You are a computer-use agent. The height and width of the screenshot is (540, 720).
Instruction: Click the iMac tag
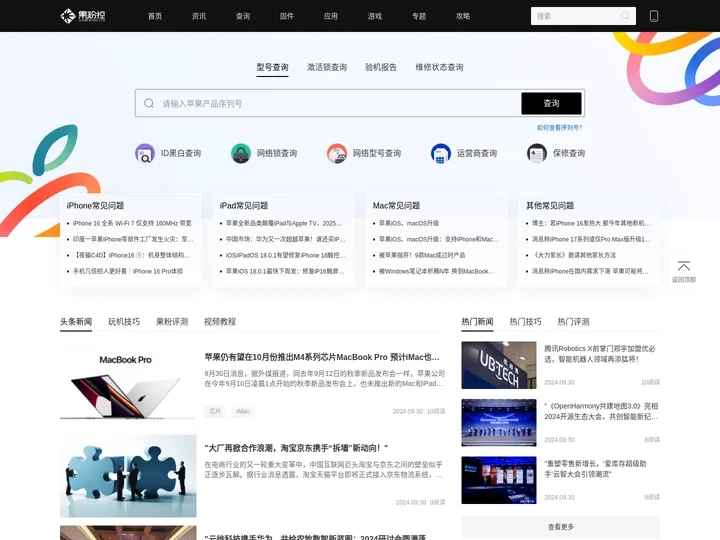click(x=242, y=411)
